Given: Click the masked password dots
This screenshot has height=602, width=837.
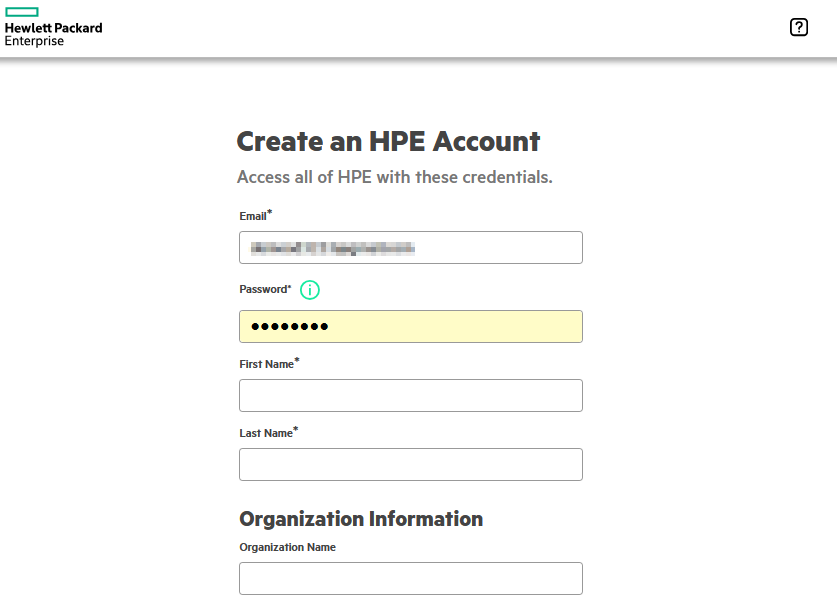Looking at the screenshot, I should click(x=289, y=327).
